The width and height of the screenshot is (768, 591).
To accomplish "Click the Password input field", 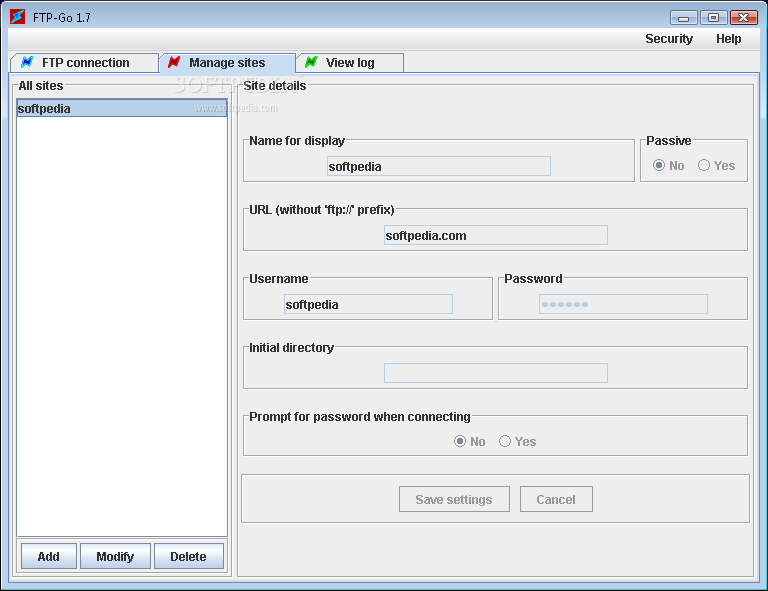I will 623,304.
